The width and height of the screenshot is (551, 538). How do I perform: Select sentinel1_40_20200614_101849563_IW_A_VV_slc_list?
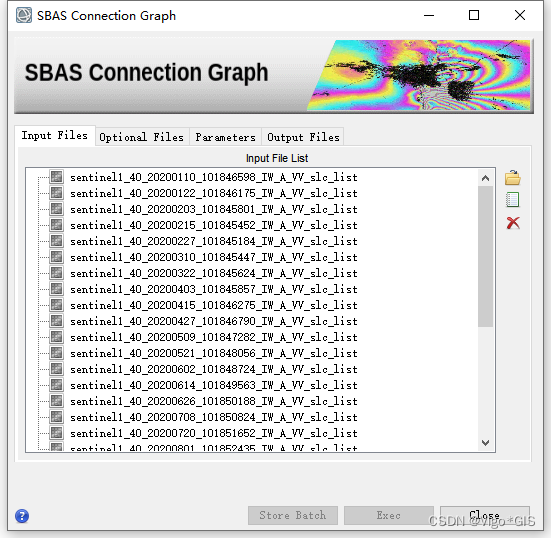point(214,385)
